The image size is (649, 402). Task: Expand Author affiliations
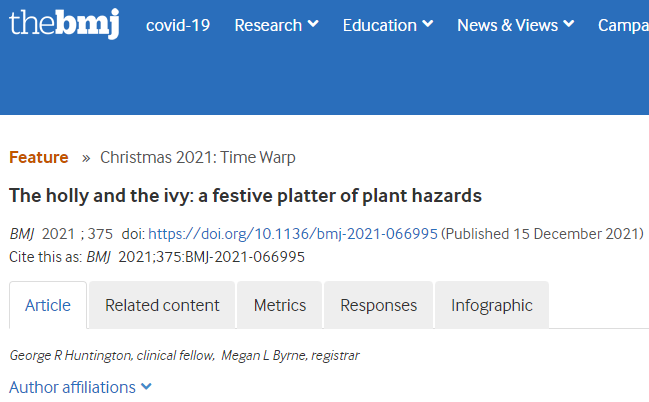(80, 388)
